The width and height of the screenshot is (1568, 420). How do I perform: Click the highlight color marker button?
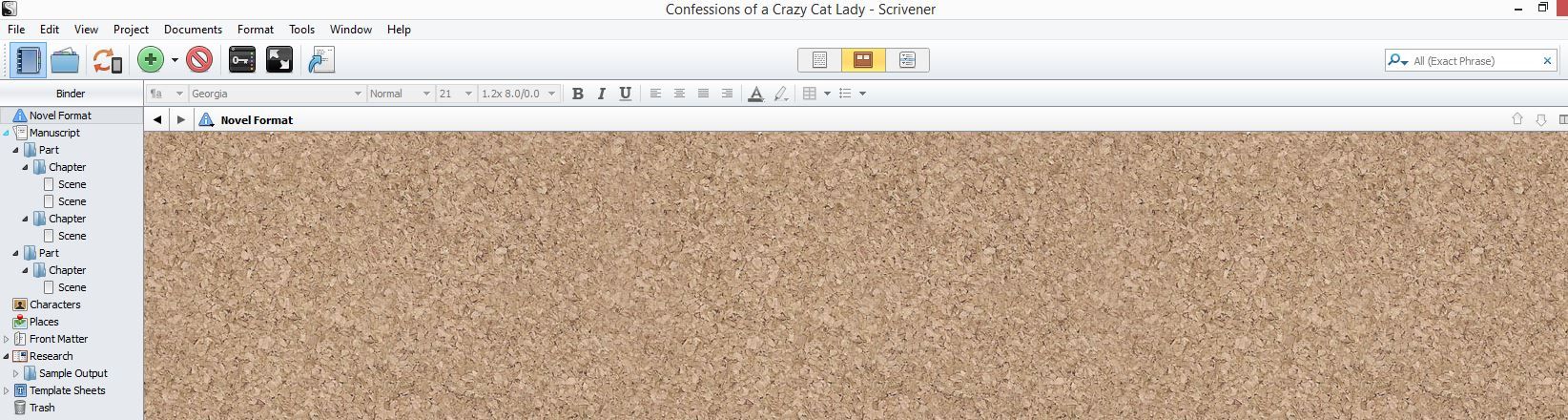pos(780,94)
